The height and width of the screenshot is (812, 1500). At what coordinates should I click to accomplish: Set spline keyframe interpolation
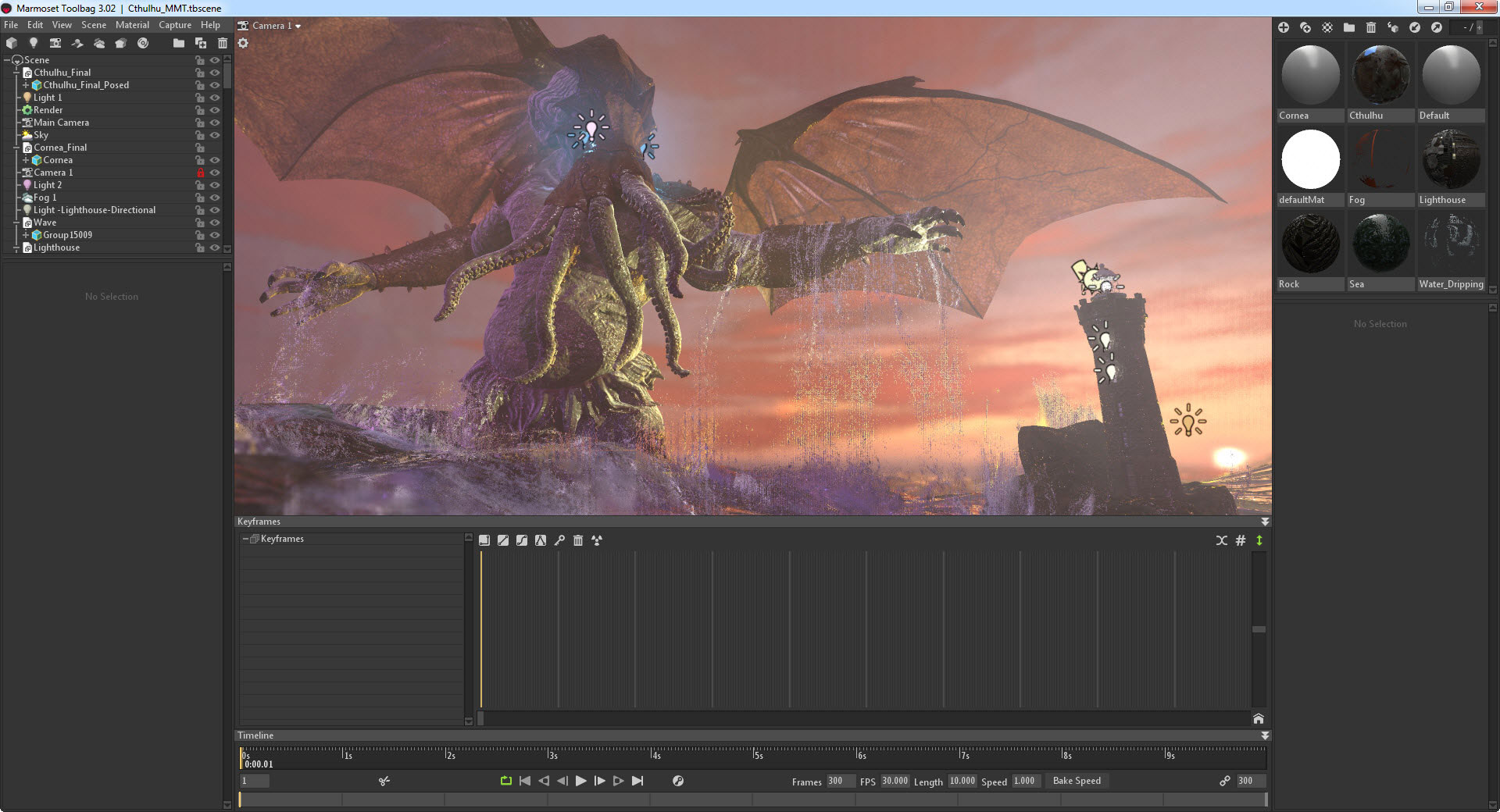tap(522, 540)
